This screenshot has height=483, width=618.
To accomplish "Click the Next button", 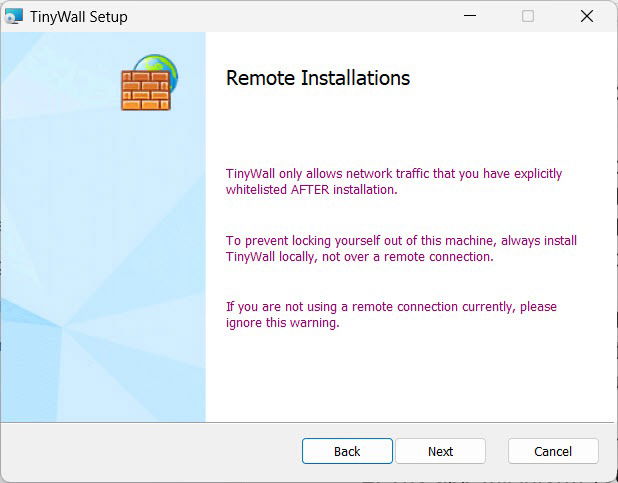I will (x=440, y=451).
